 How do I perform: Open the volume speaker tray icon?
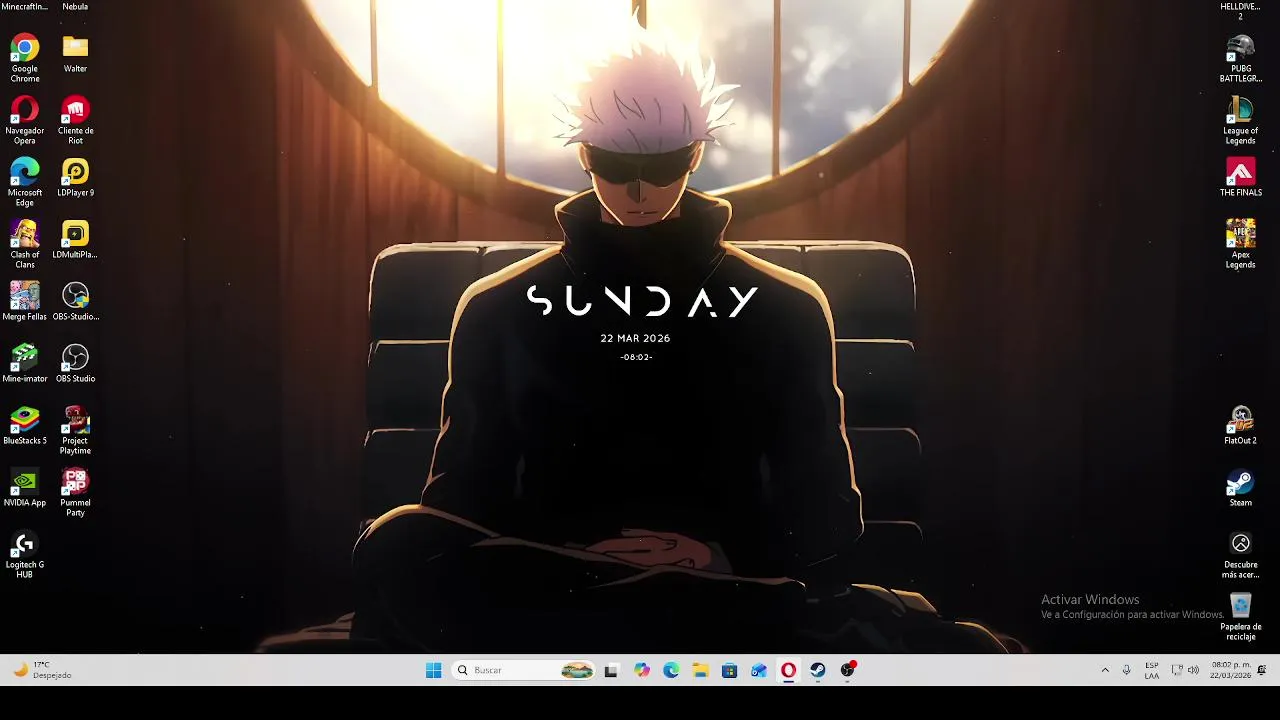(1193, 670)
